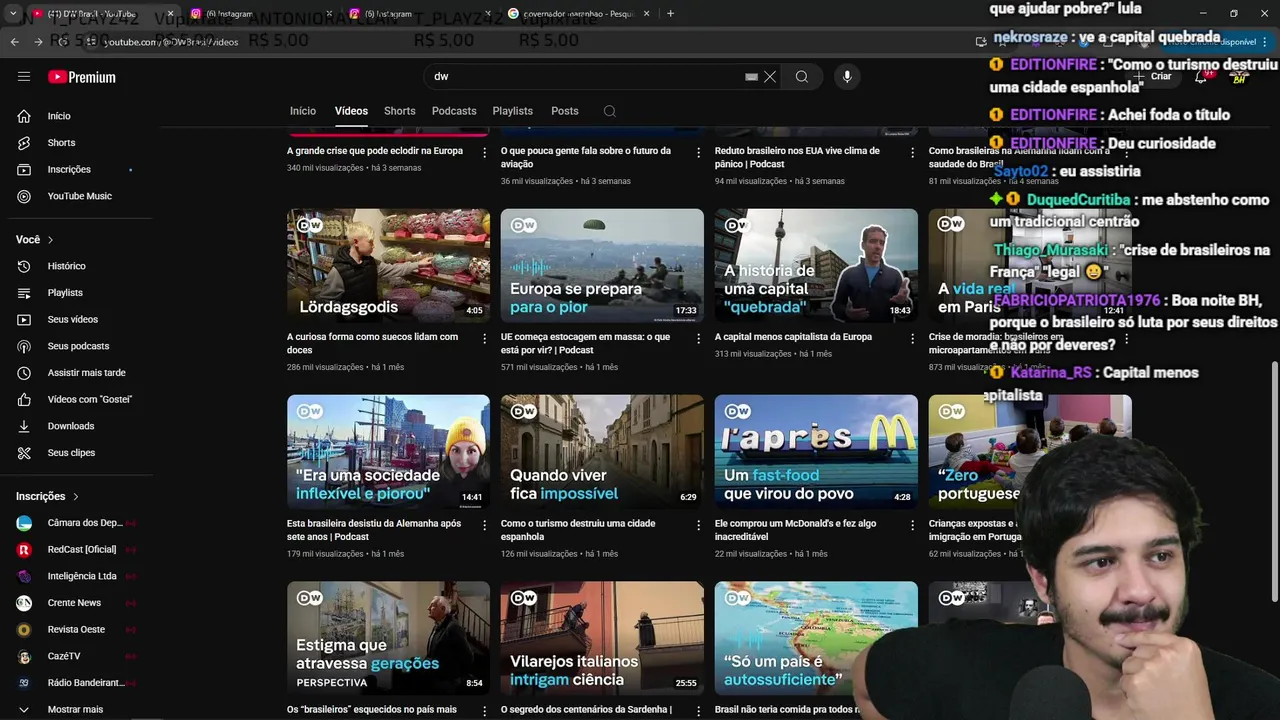Viewport: 1280px width, 720px height.
Task: Open Shorts in the sidebar
Action: (x=61, y=143)
